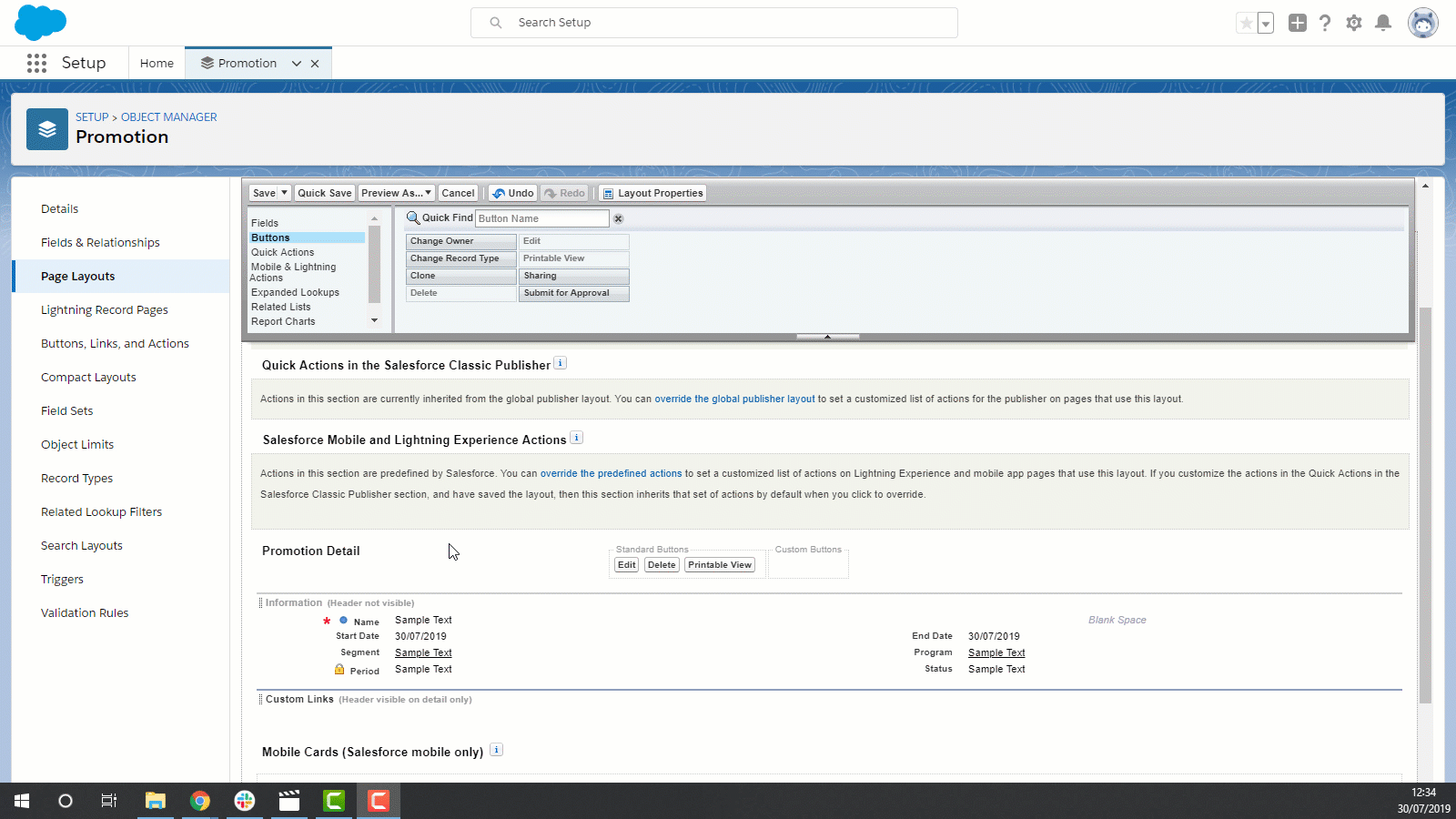Click the Search Setup field
The width and height of the screenshot is (1456, 819).
714,23
